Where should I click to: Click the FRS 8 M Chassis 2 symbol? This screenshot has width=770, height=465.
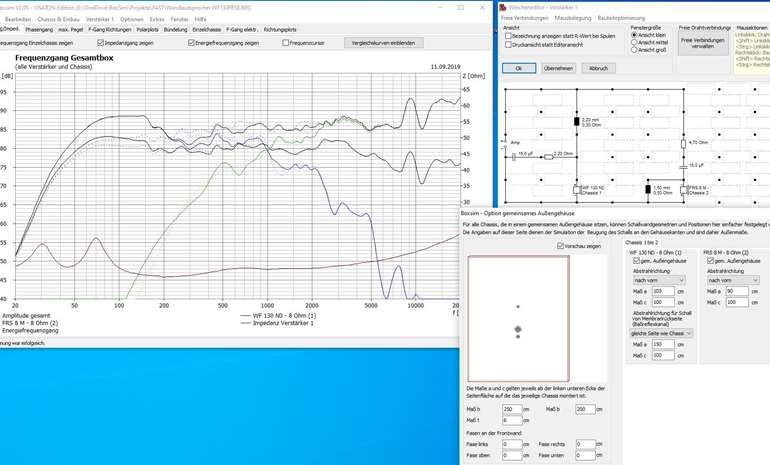point(684,188)
